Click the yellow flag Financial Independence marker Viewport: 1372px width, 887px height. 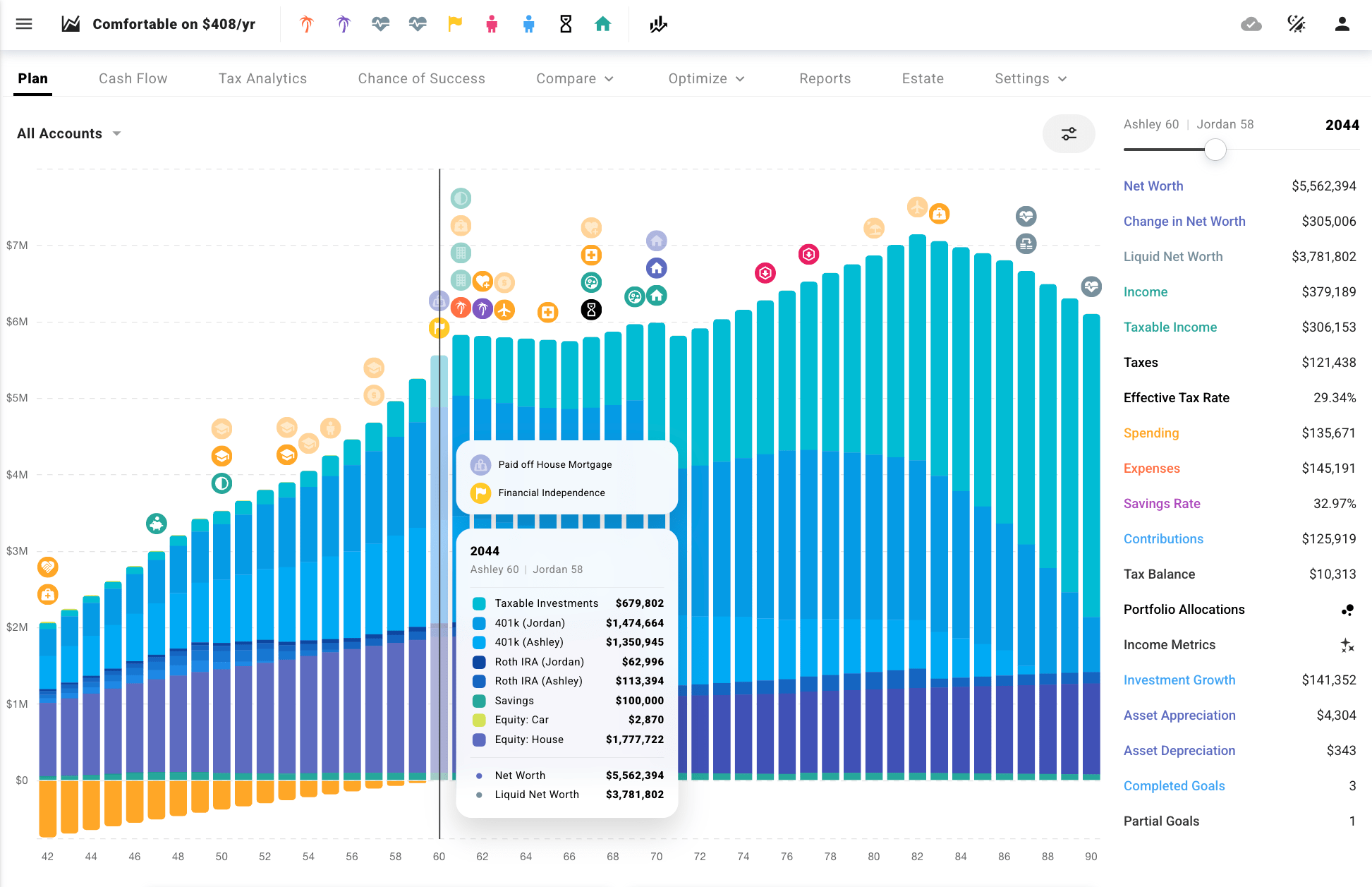439,327
